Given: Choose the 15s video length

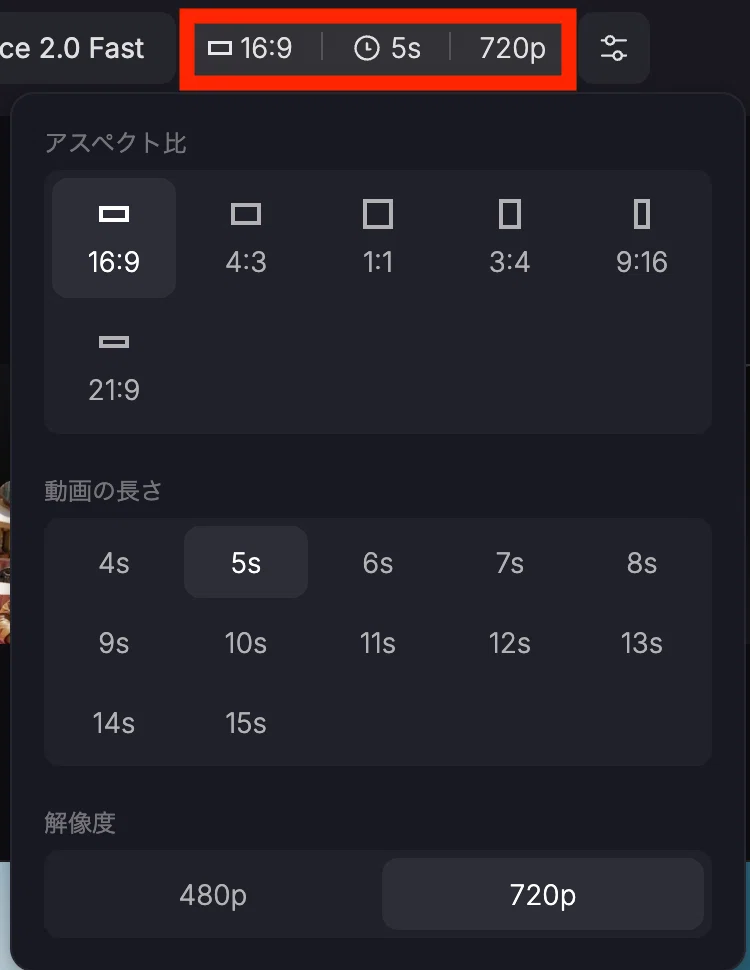Looking at the screenshot, I should coord(246,723).
